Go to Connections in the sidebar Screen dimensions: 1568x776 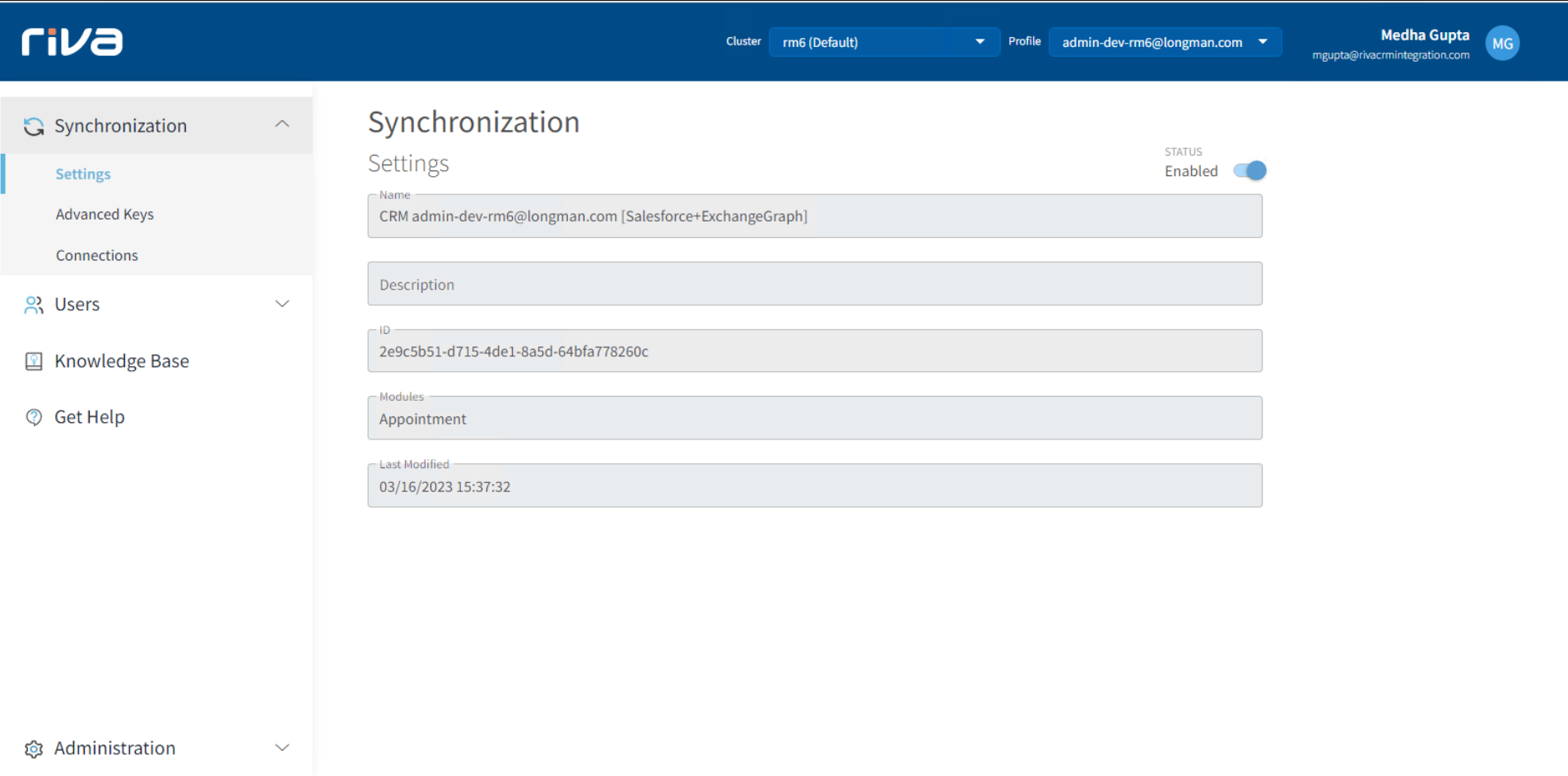coord(97,255)
